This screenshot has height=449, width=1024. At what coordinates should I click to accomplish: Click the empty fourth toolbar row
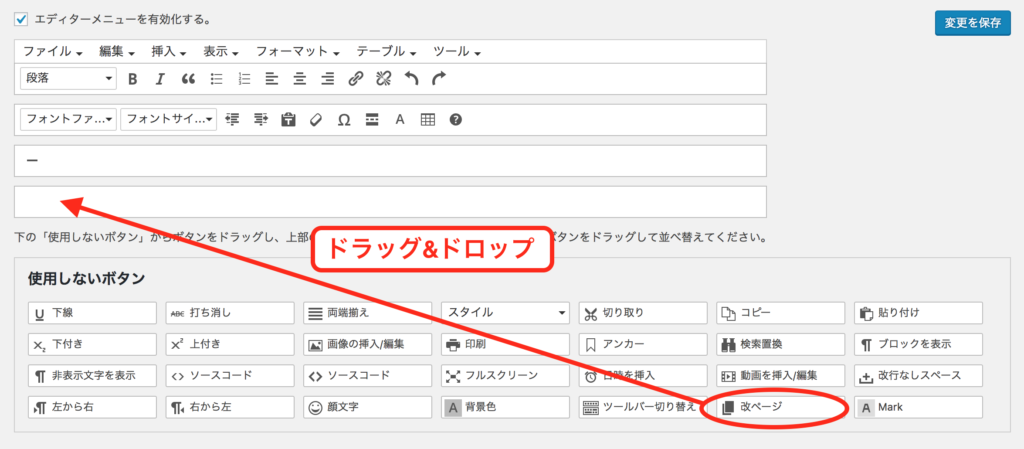tap(390, 202)
